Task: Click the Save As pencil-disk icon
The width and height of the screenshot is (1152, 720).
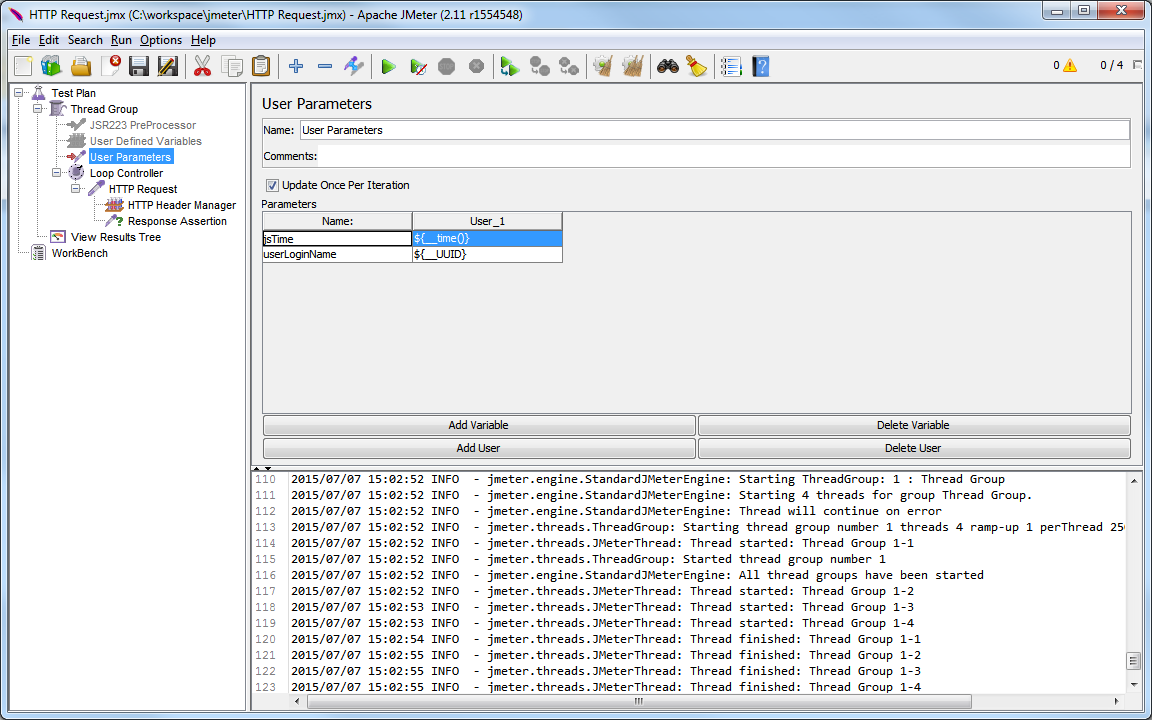Action: [168, 66]
